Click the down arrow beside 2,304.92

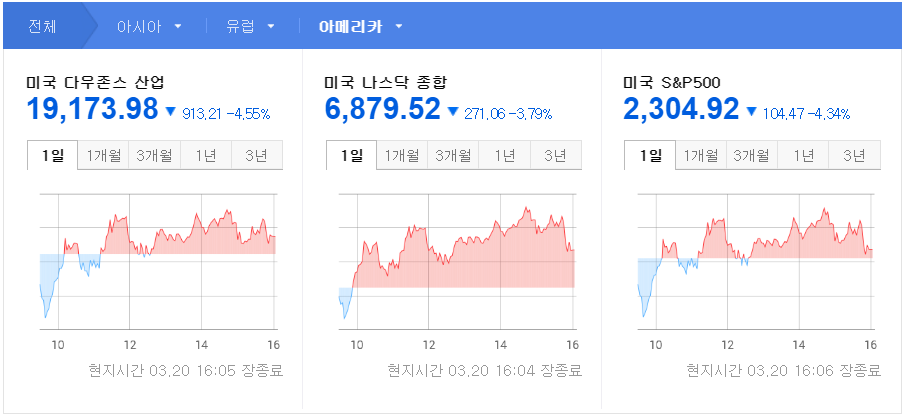pos(751,112)
